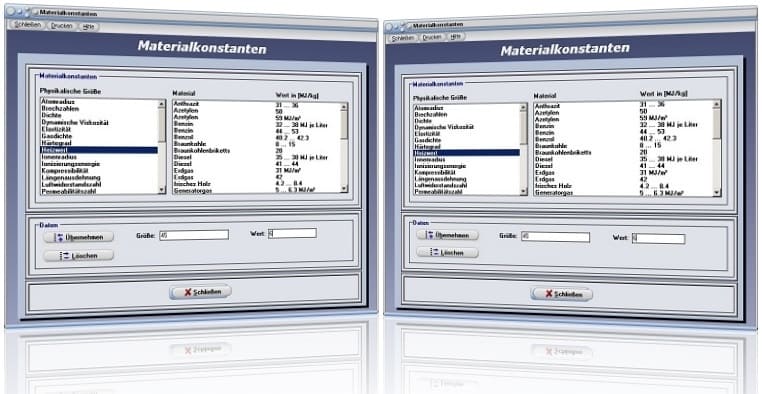Open the Schließen toolbar item in the right window
Screen dimensions: 762x394
coord(402,37)
